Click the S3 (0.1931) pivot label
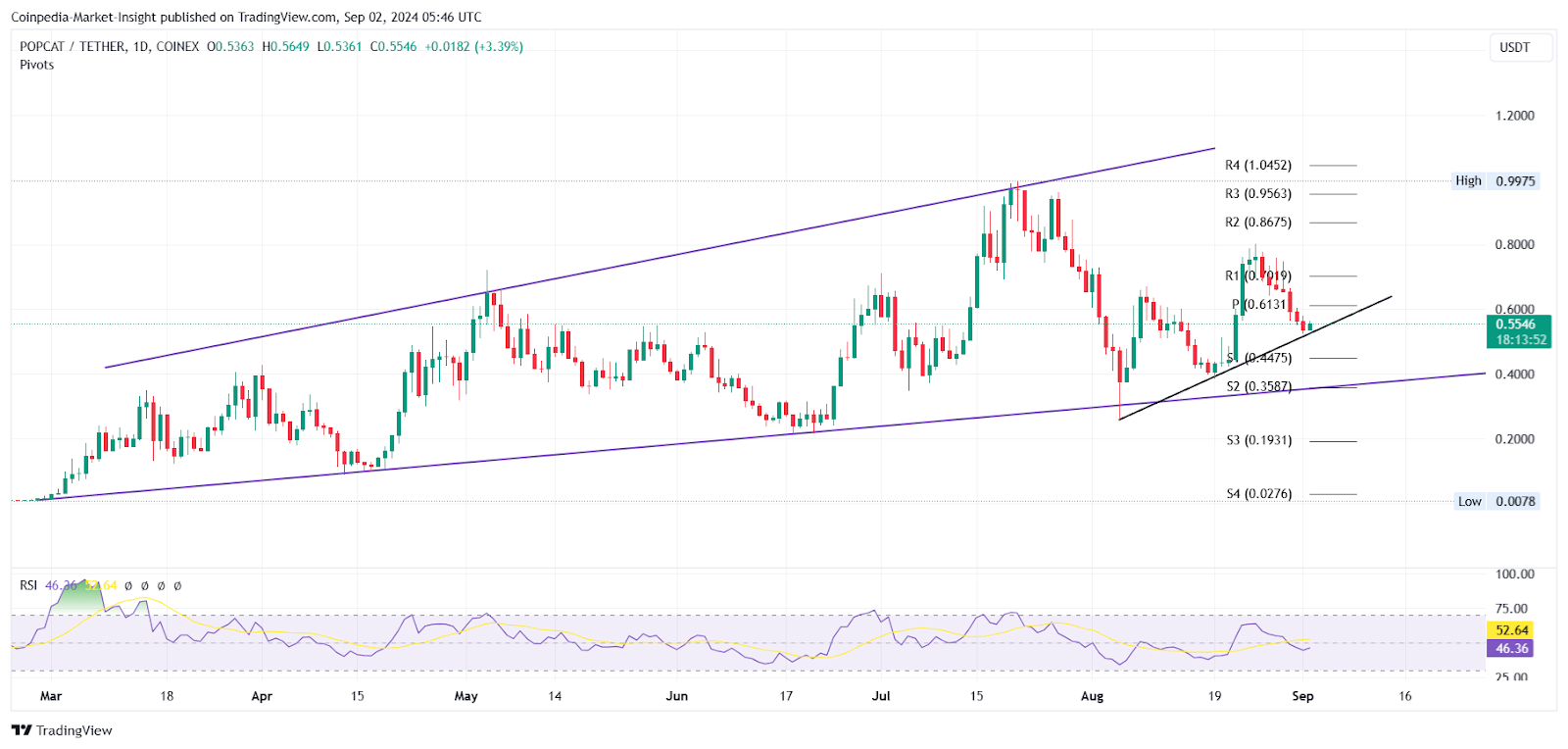Viewport: 1568px width, 749px height. pyautogui.click(x=1259, y=440)
